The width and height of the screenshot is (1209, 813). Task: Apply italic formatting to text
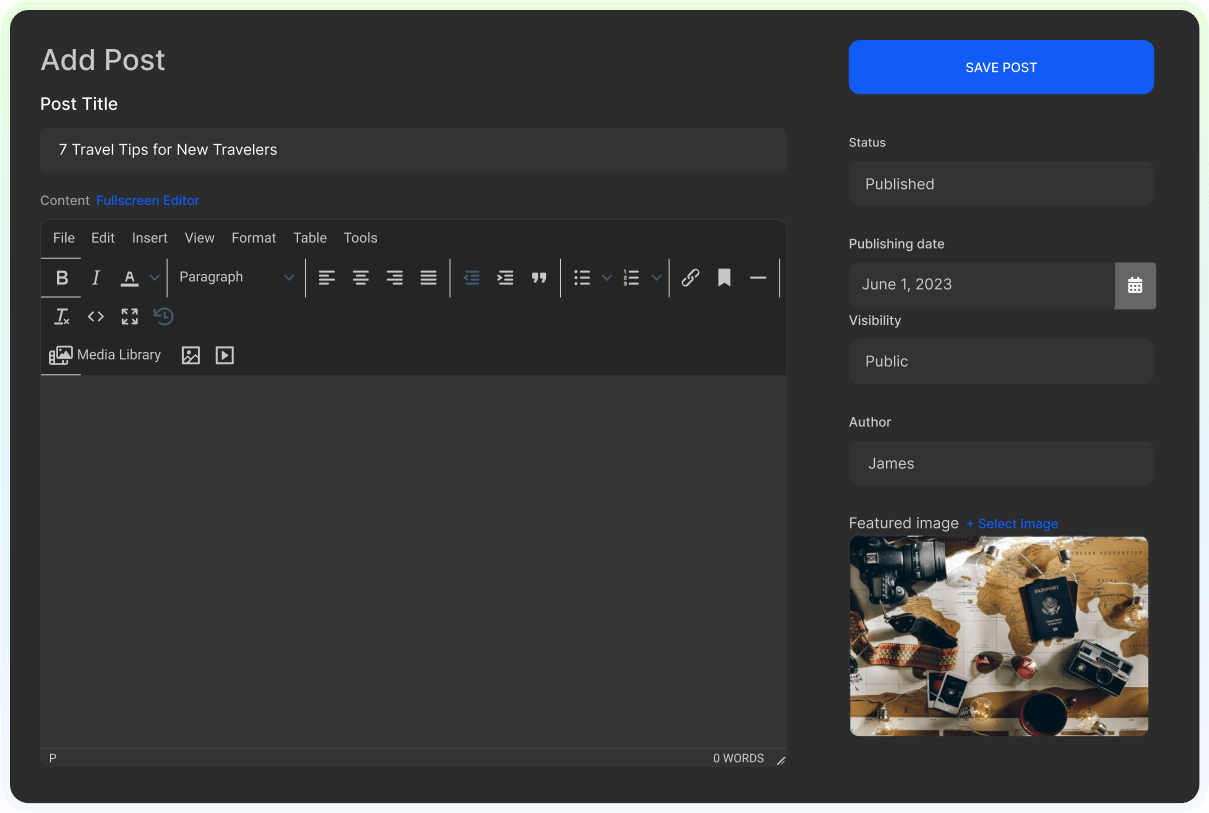96,278
